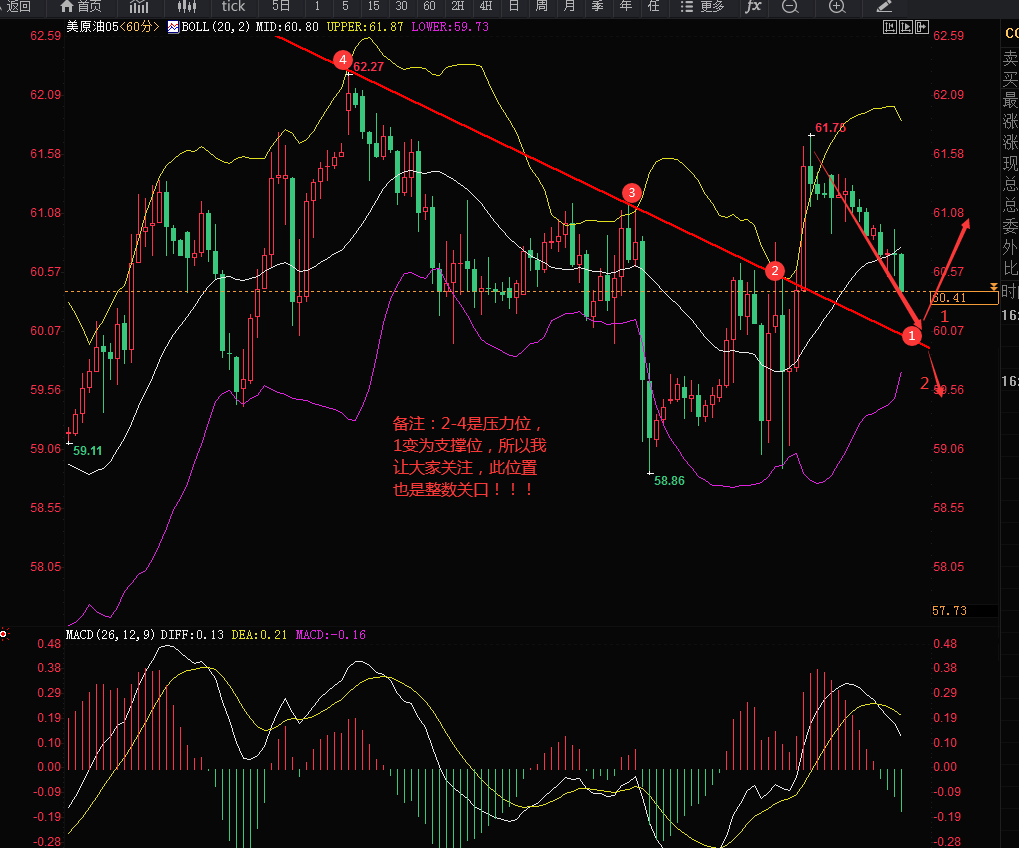Click the rightmost chart panel toggle icon

pos(920,28)
